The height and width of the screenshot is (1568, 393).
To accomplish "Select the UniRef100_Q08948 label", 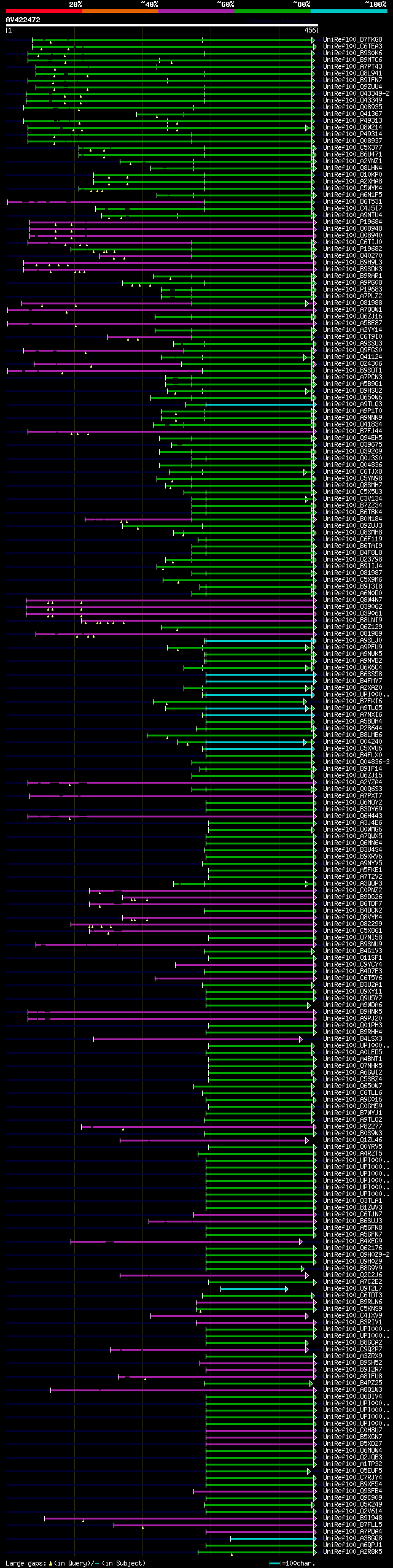I will point(352,229).
